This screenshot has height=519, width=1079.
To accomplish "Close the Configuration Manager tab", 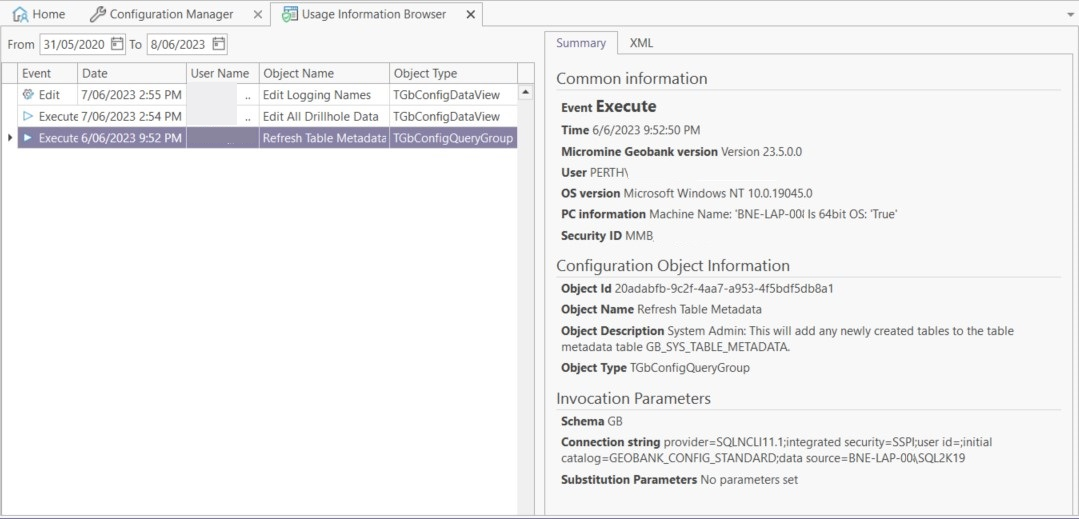I will point(257,15).
